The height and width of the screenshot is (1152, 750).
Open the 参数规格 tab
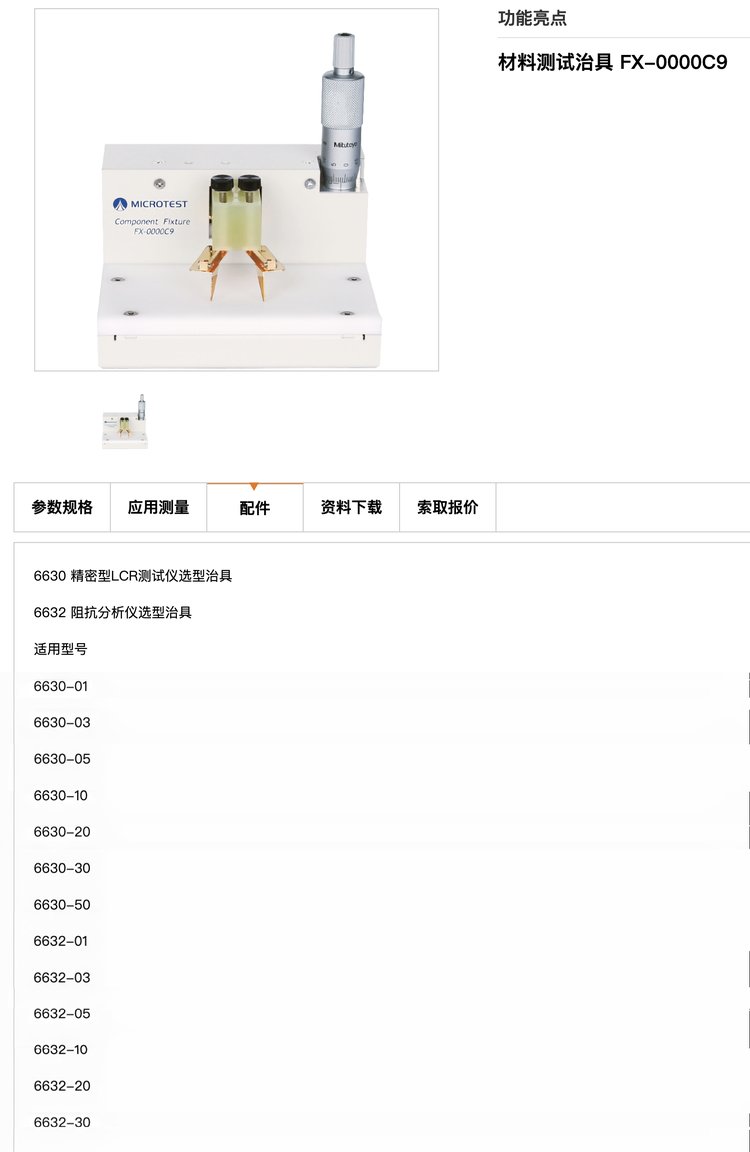pyautogui.click(x=62, y=507)
